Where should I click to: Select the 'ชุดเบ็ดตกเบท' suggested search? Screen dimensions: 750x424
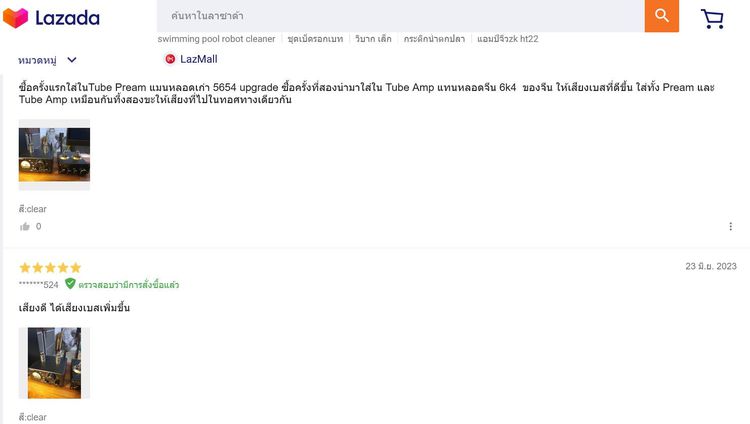314,39
